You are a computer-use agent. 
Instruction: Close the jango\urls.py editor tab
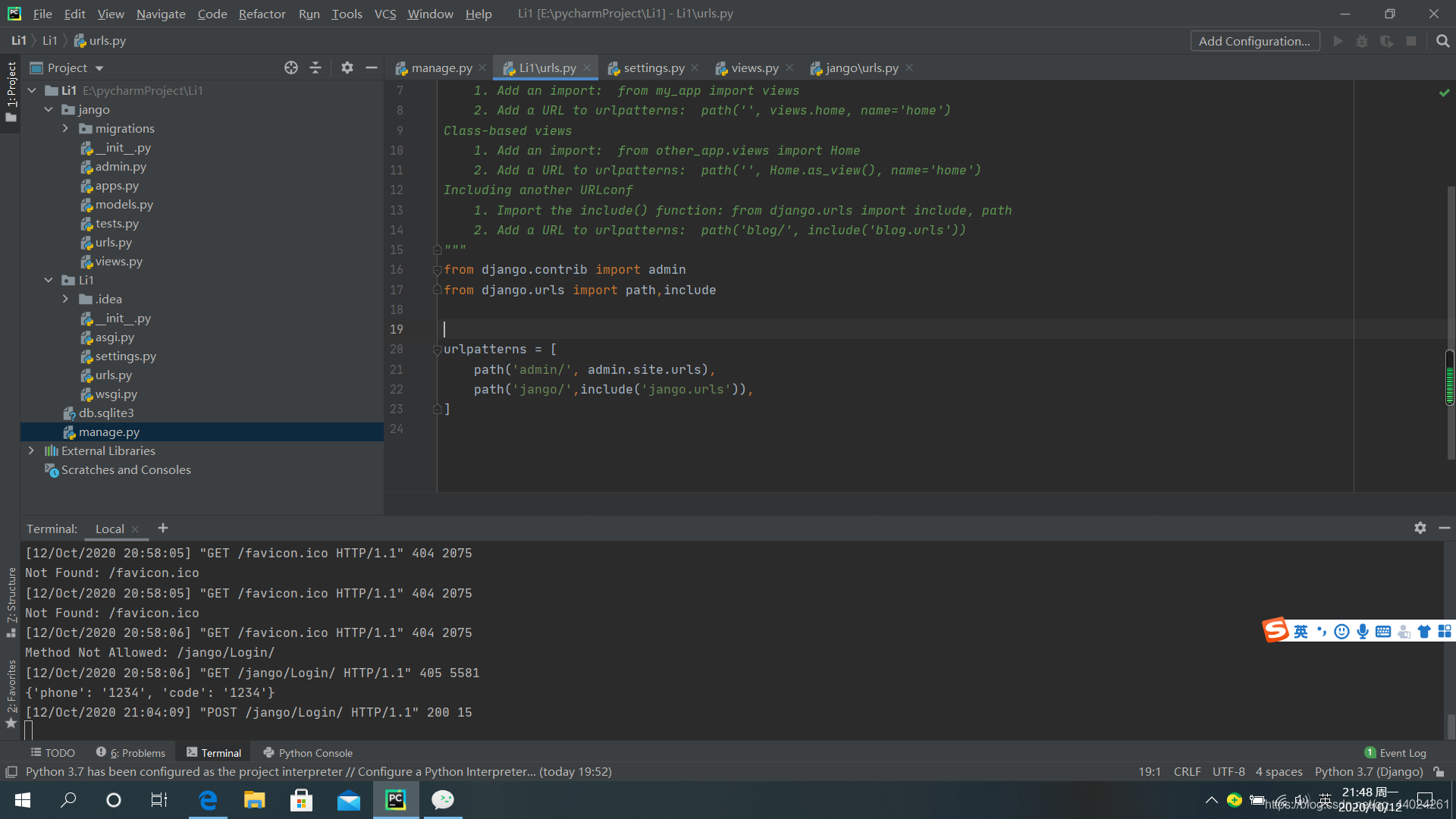tap(909, 68)
